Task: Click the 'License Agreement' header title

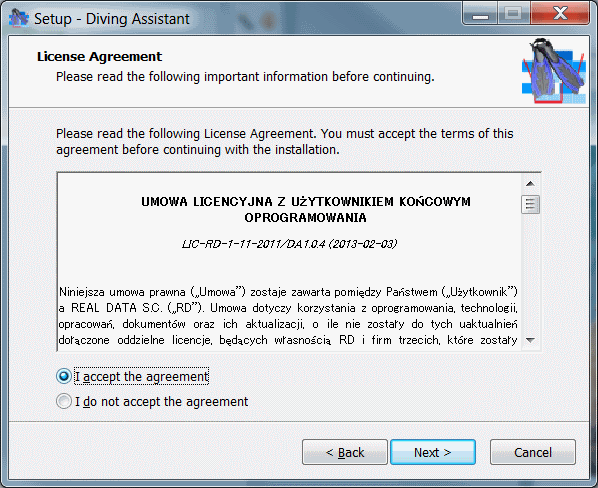Action: pyautogui.click(x=99, y=56)
